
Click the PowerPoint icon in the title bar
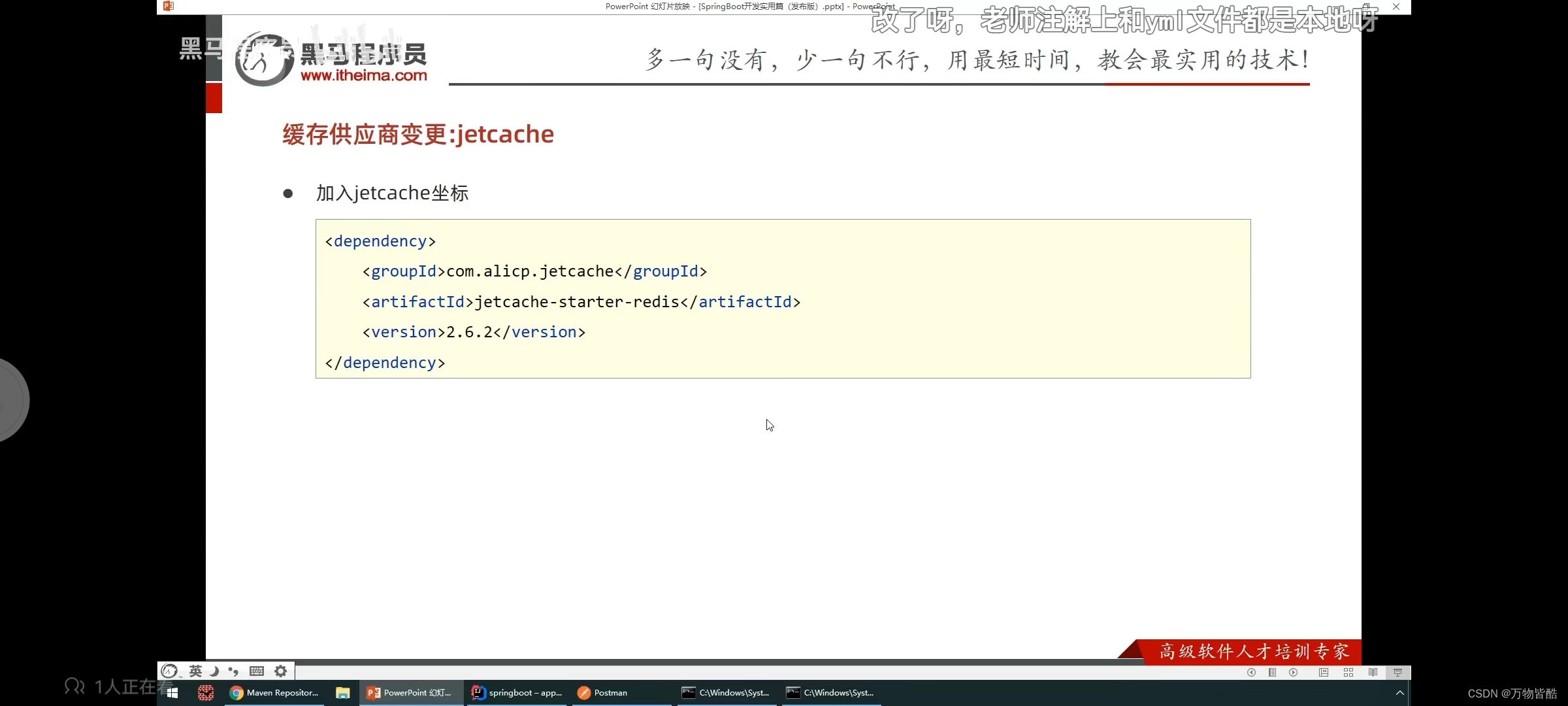pyautogui.click(x=169, y=7)
